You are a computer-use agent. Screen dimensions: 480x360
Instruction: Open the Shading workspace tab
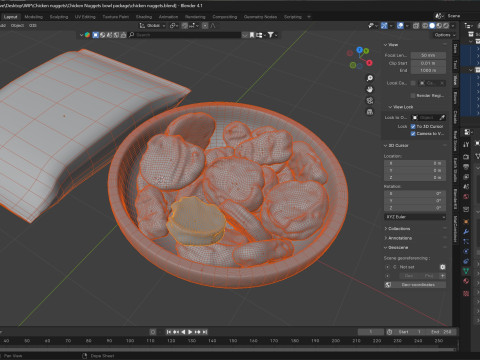[144, 17]
